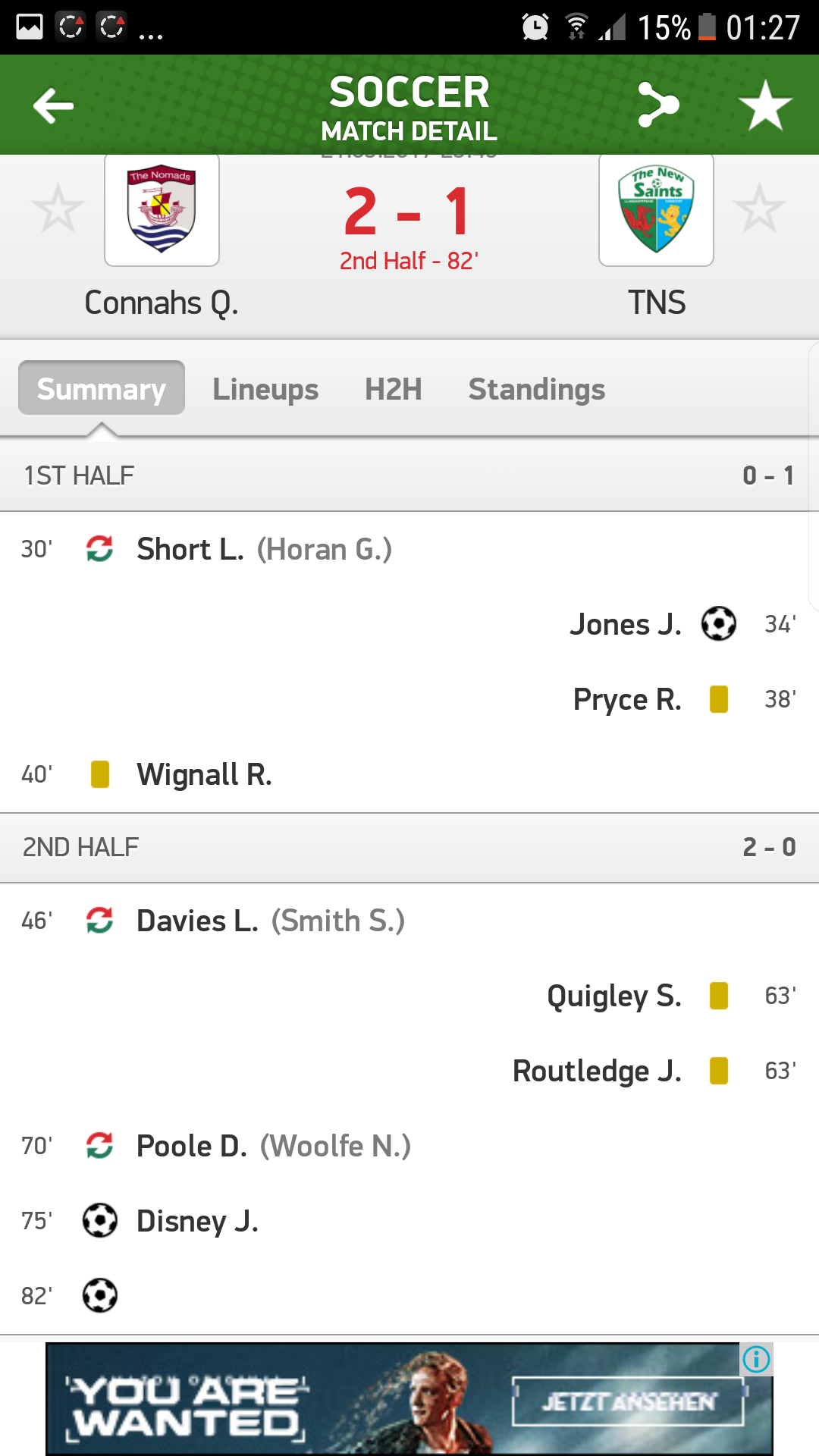Image resolution: width=819 pixels, height=1456 pixels.
Task: Tap the goal ball icon at 82'
Action: coord(100,1295)
